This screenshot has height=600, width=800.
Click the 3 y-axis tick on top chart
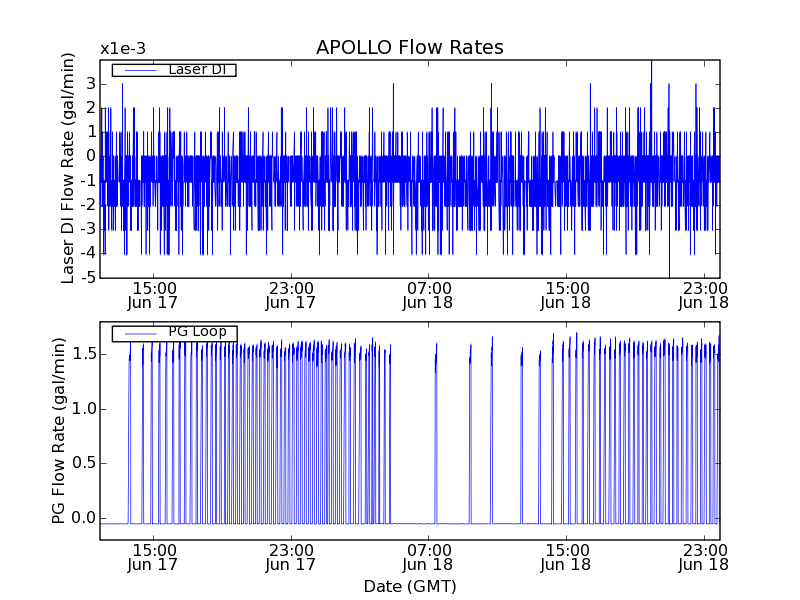(90, 84)
